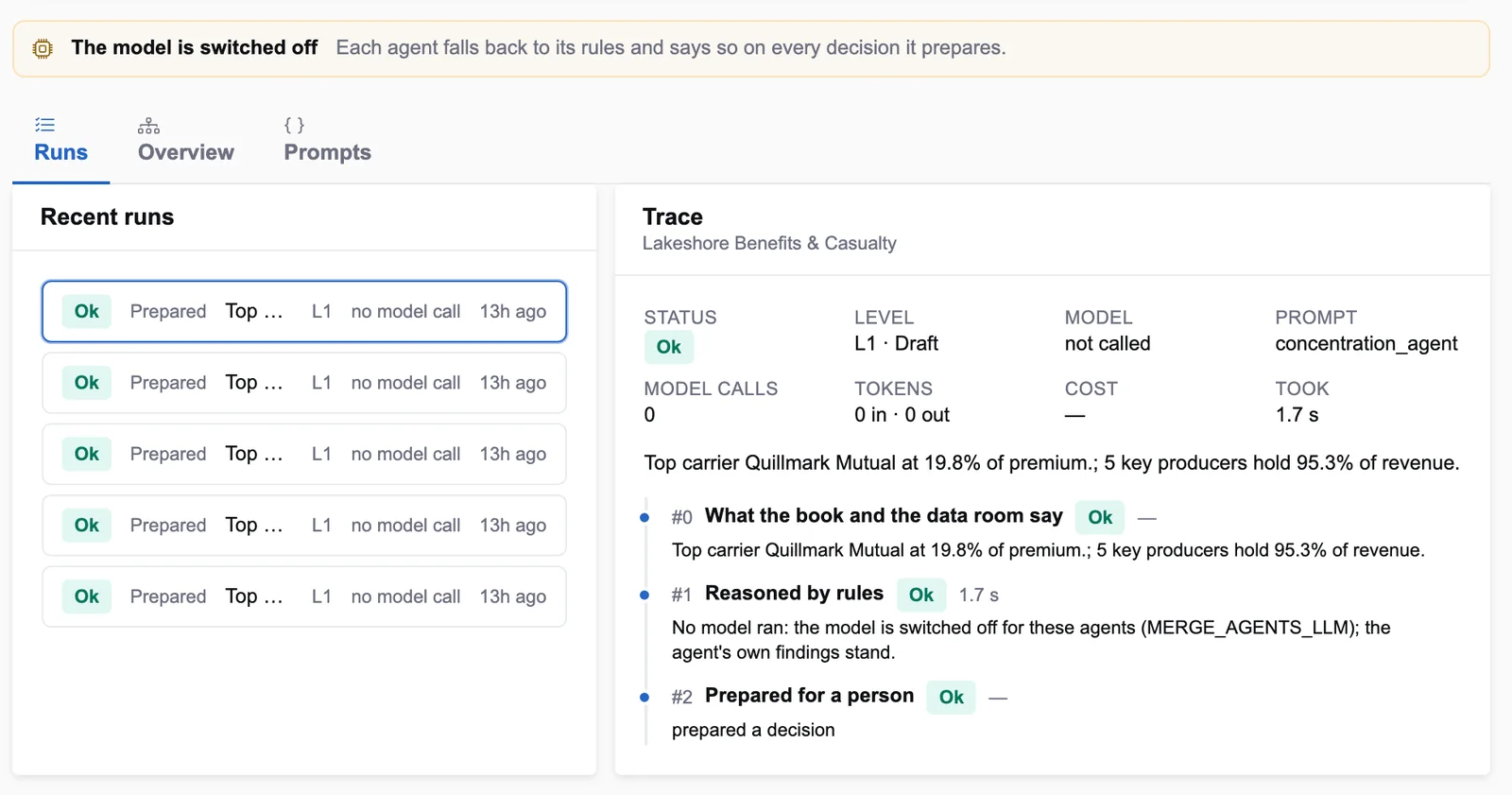Expand the 'Prepared for a person' step
The height and width of the screenshot is (795, 1512).
(x=809, y=696)
